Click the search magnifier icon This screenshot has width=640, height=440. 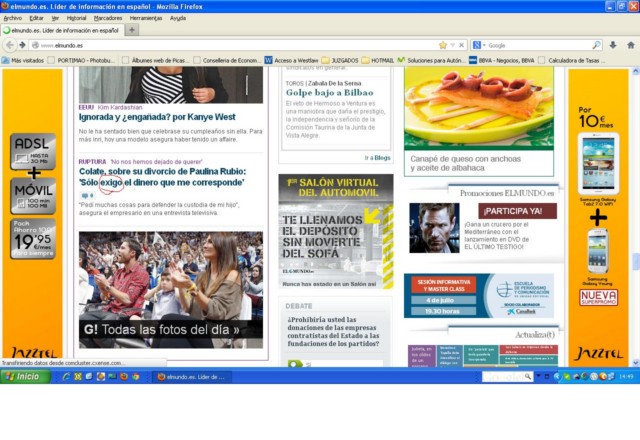tap(596, 45)
